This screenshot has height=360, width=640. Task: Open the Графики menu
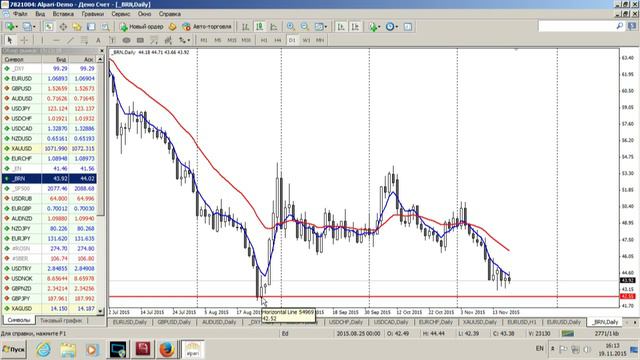[93, 14]
